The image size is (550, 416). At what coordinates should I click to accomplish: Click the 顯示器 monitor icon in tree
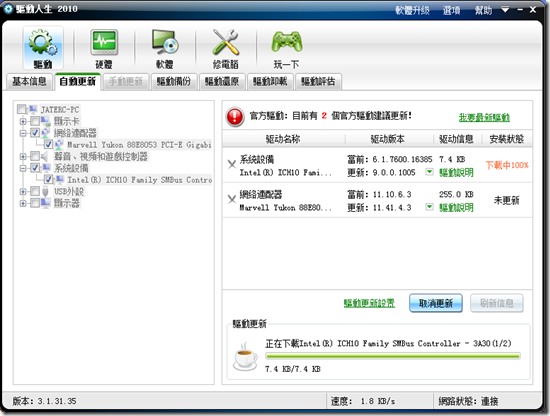[x=46, y=203]
